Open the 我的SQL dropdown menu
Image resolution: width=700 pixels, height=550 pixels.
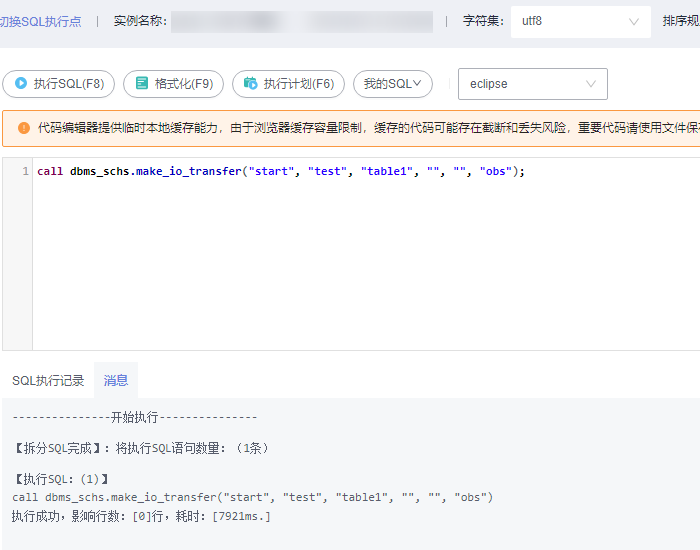392,84
